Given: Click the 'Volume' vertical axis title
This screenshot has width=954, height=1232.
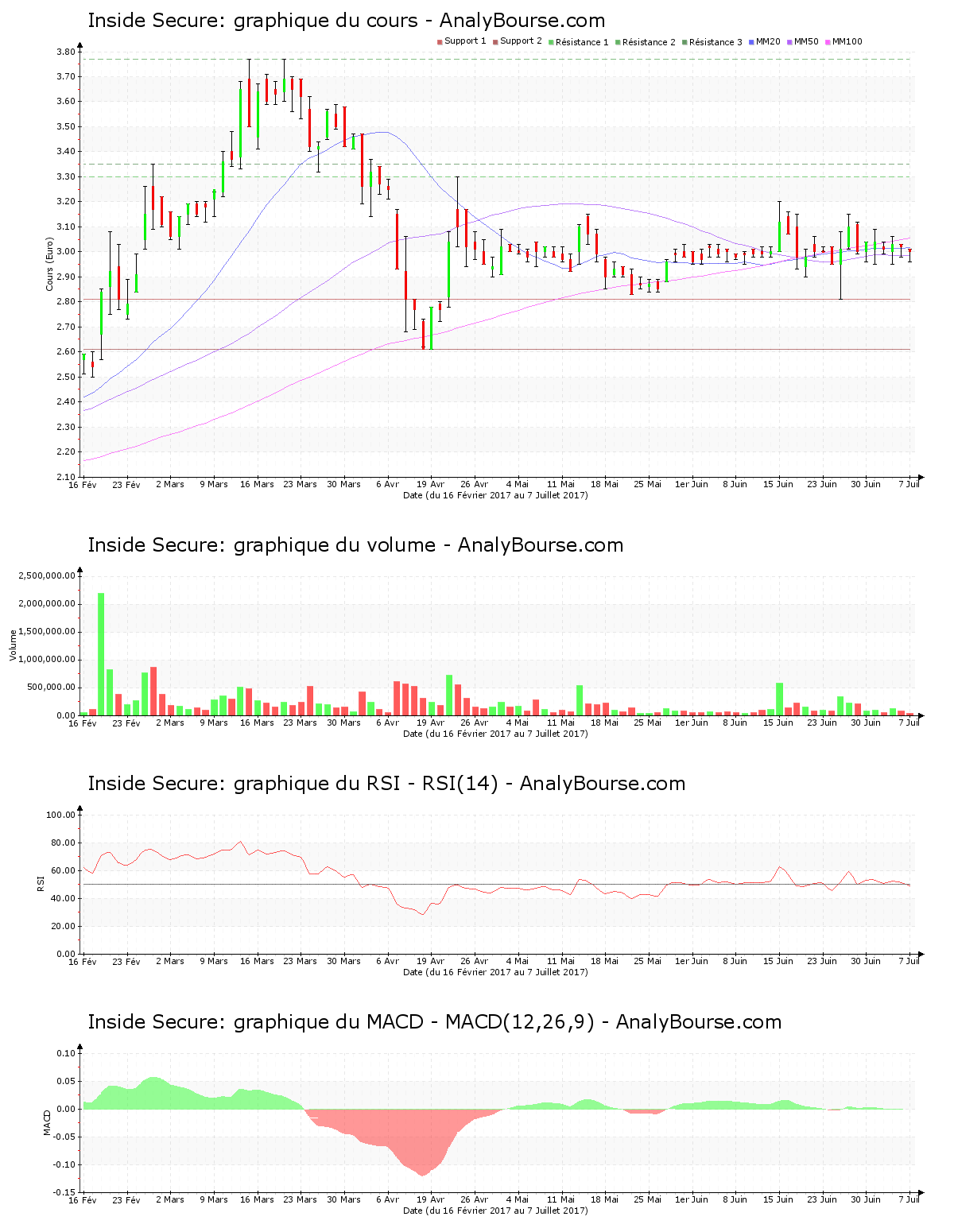Looking at the screenshot, I should point(13,645).
